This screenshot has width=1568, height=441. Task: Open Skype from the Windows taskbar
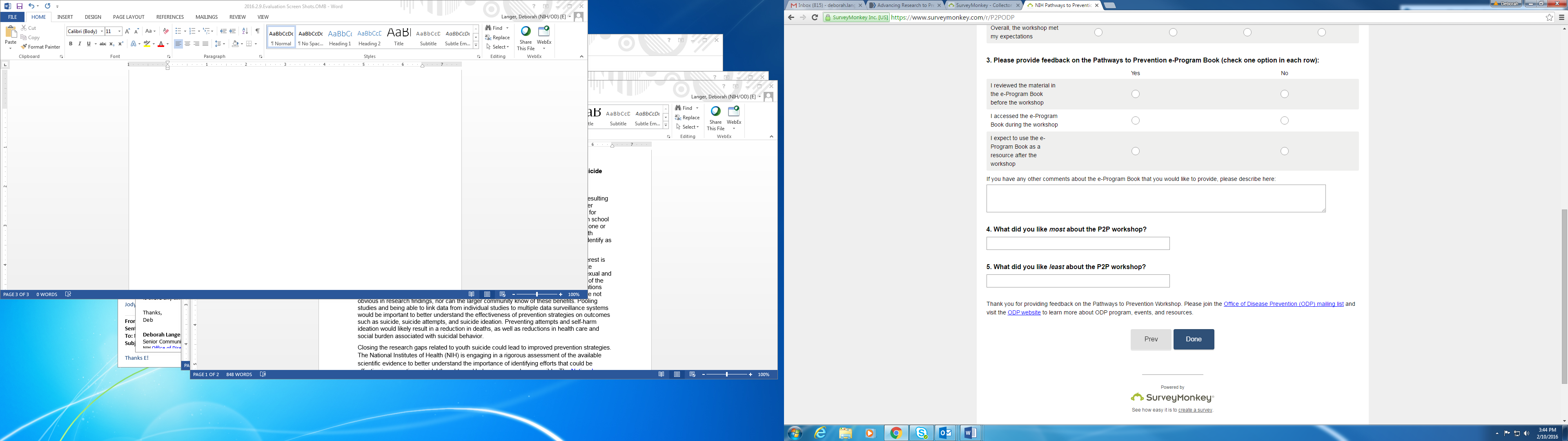point(922,433)
